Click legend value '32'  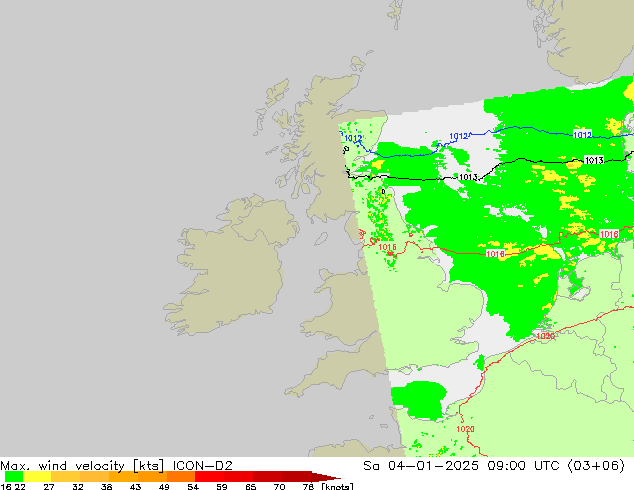78,486
